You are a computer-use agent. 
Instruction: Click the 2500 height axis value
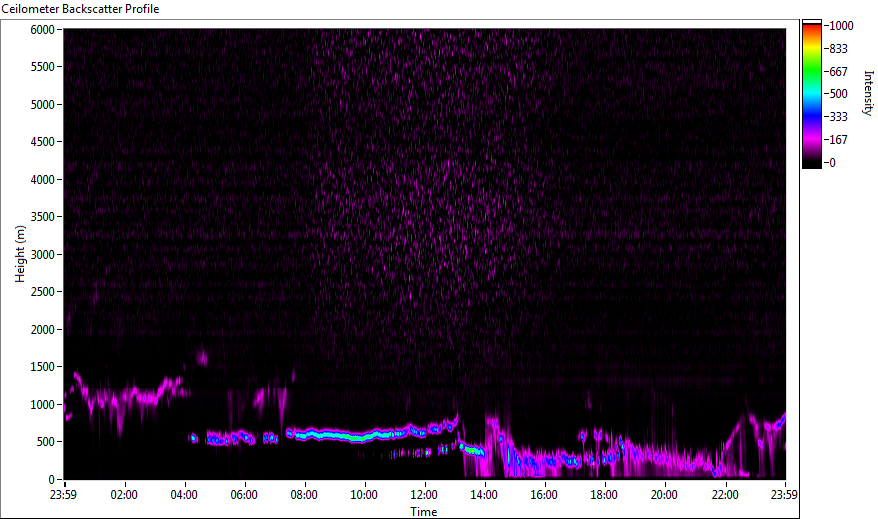click(x=43, y=292)
